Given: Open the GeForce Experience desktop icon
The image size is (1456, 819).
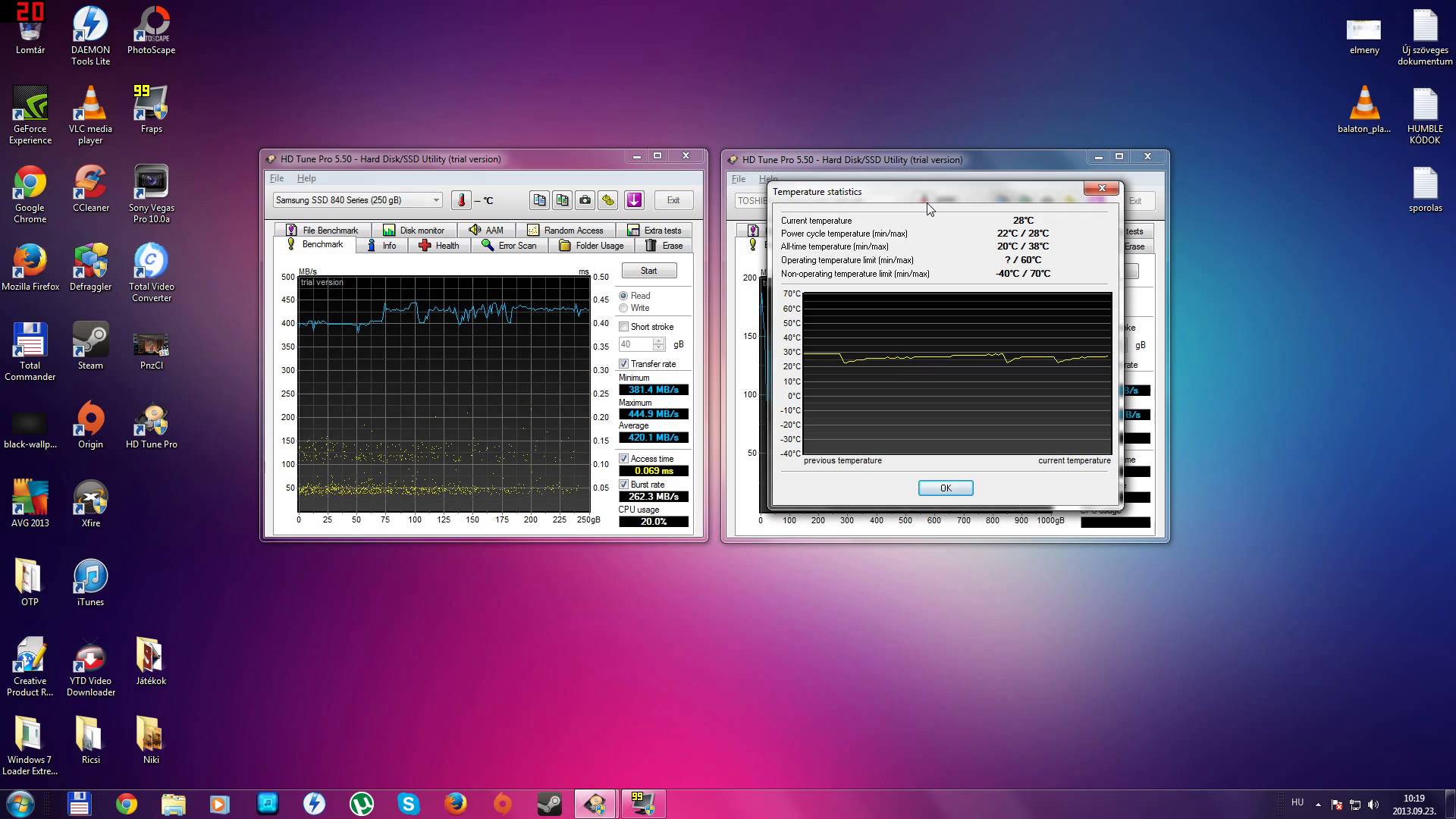Looking at the screenshot, I should point(30,115).
